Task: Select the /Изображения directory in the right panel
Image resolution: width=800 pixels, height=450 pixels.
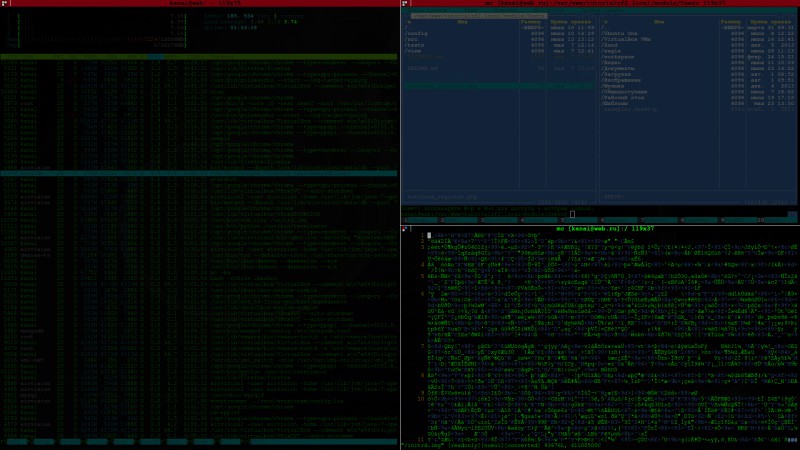Action: pos(621,80)
